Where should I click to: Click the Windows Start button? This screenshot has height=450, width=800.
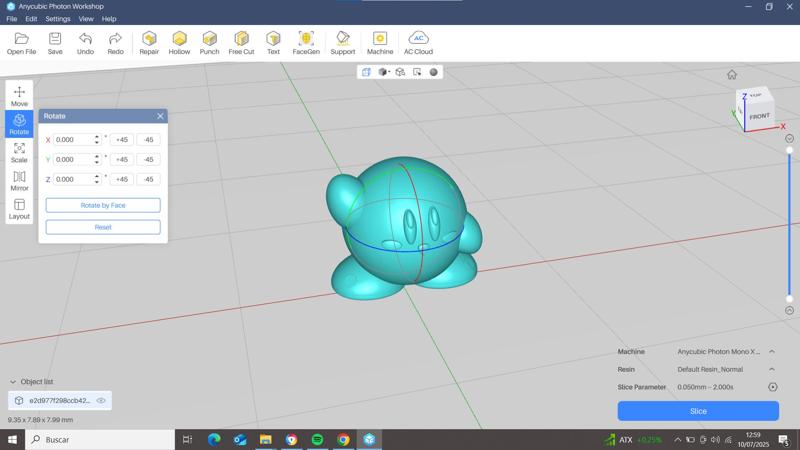[x=12, y=439]
